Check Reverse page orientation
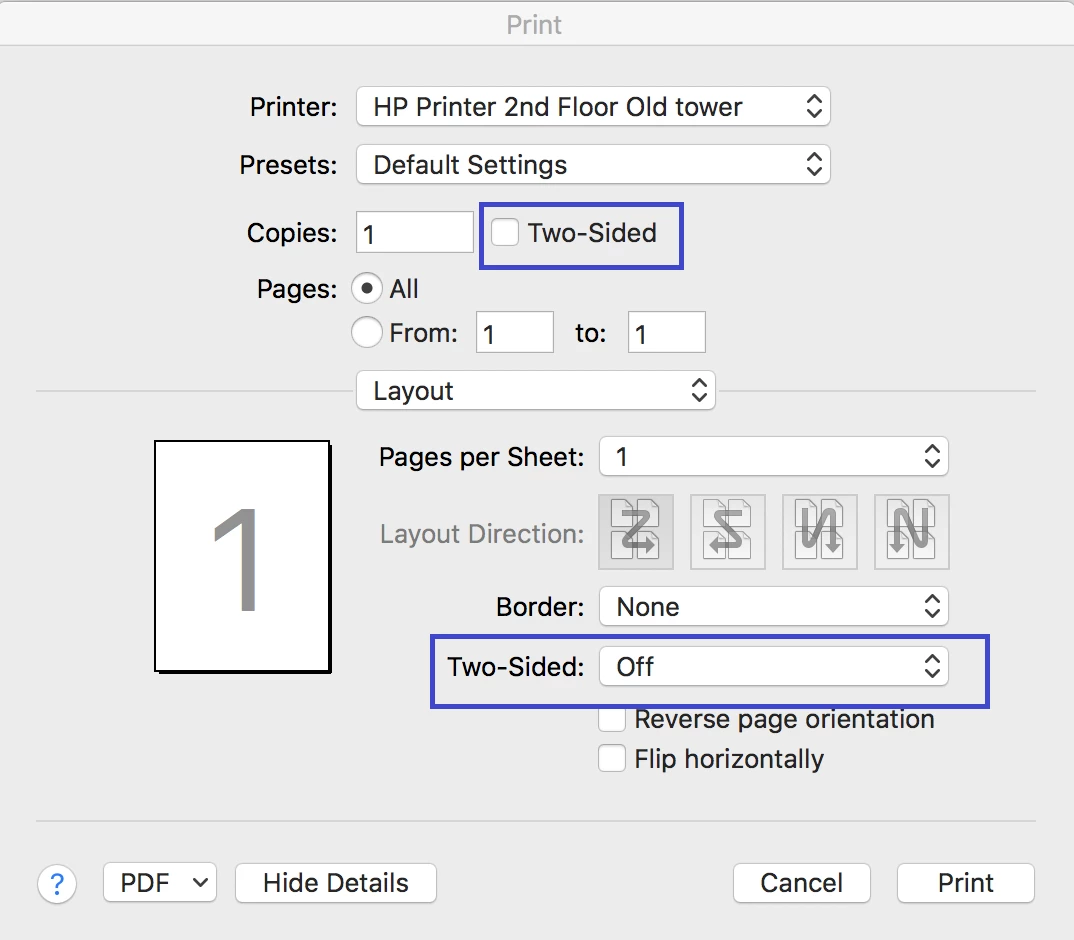Image resolution: width=1074 pixels, height=940 pixels. pos(612,719)
